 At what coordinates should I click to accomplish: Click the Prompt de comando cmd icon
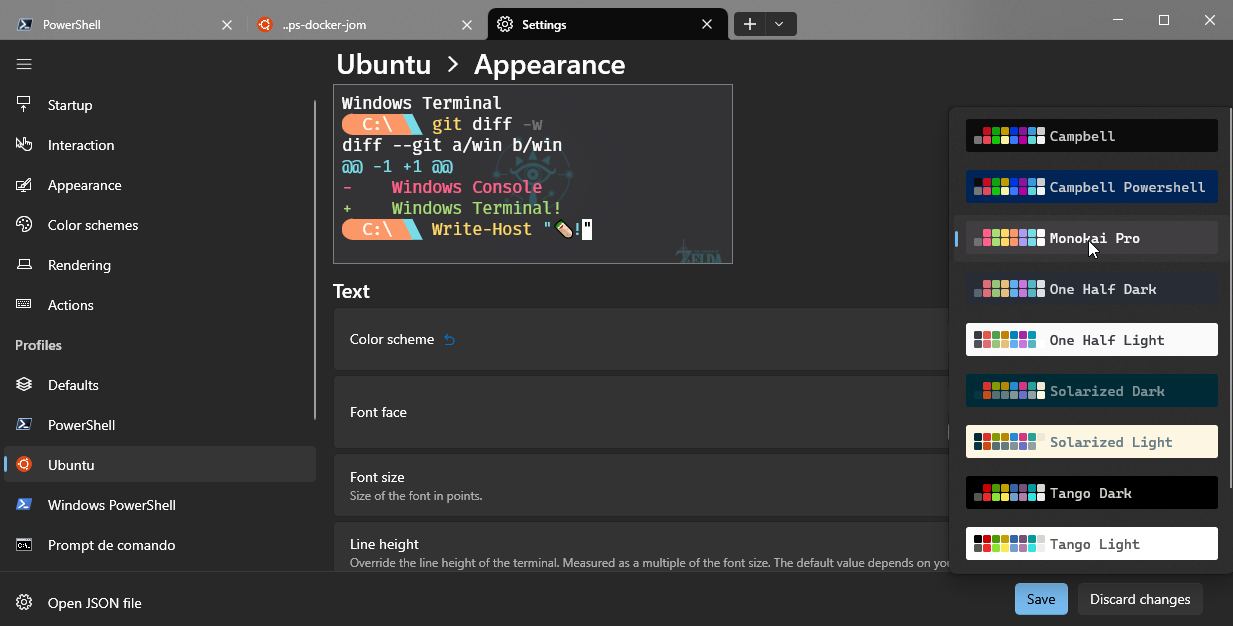pos(24,545)
